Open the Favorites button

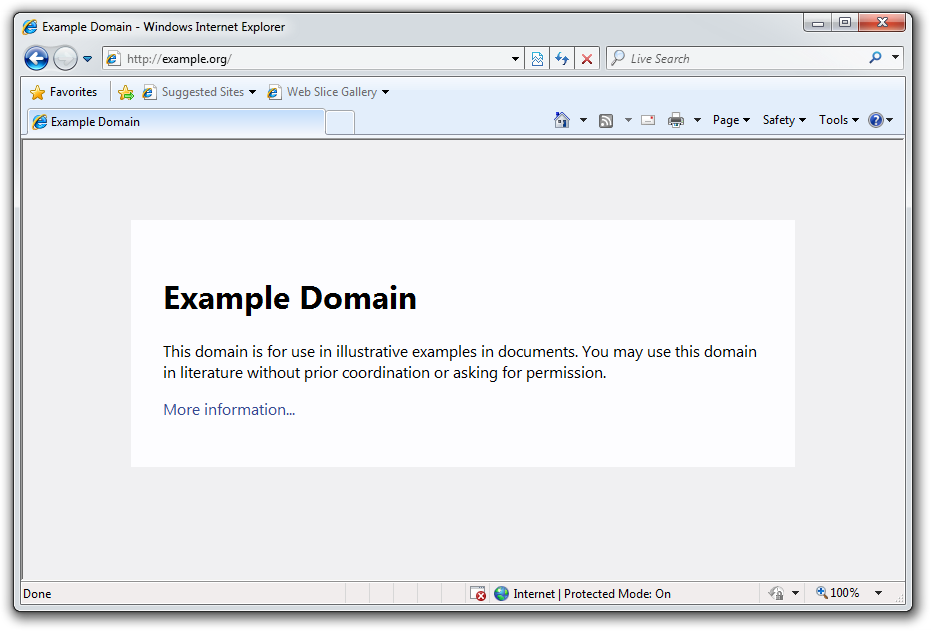(x=64, y=92)
